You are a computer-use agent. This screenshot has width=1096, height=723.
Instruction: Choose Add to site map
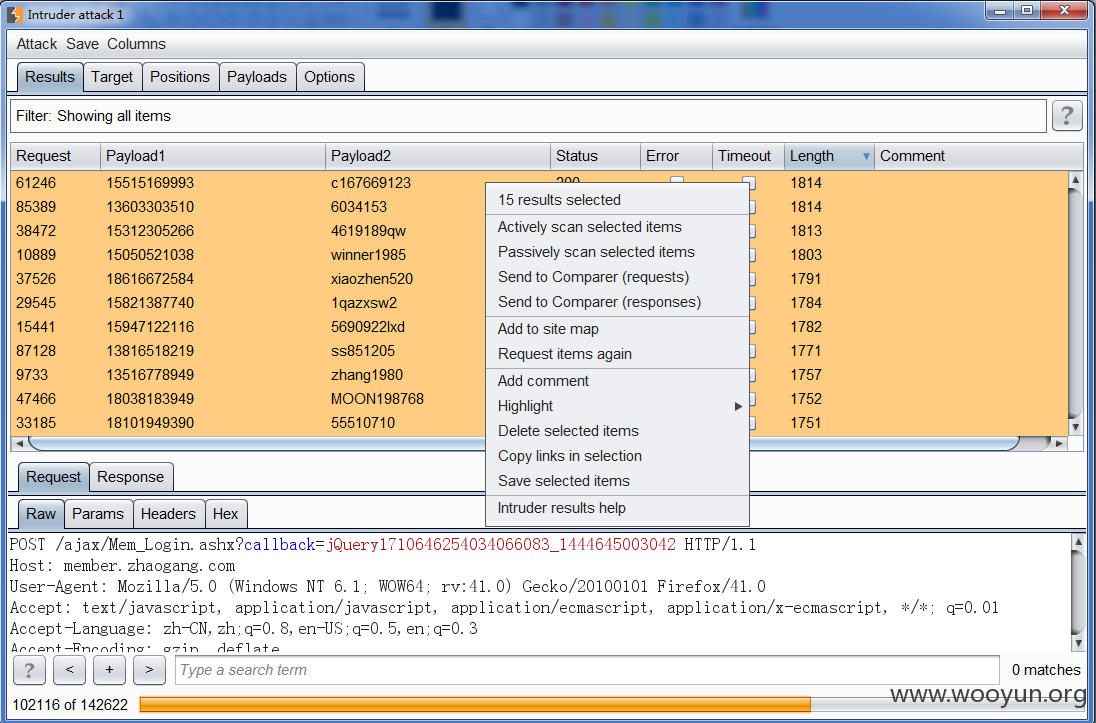[617, 329]
